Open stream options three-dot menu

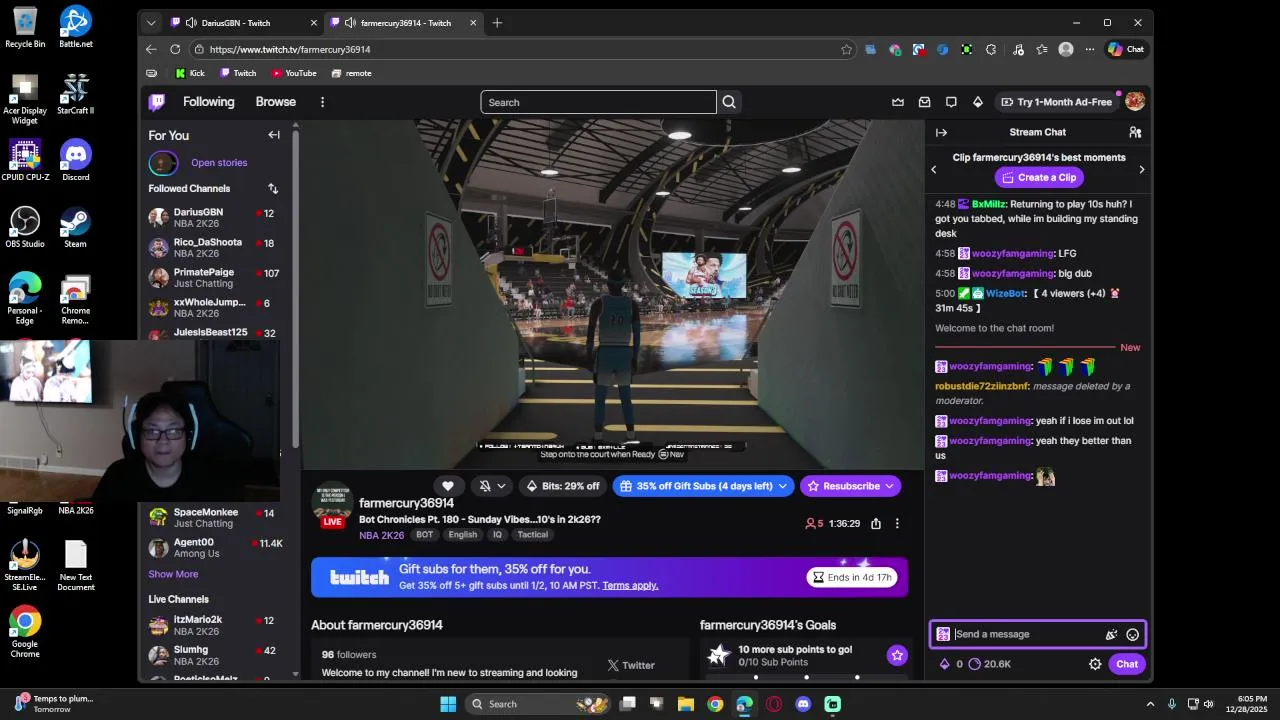point(897,523)
